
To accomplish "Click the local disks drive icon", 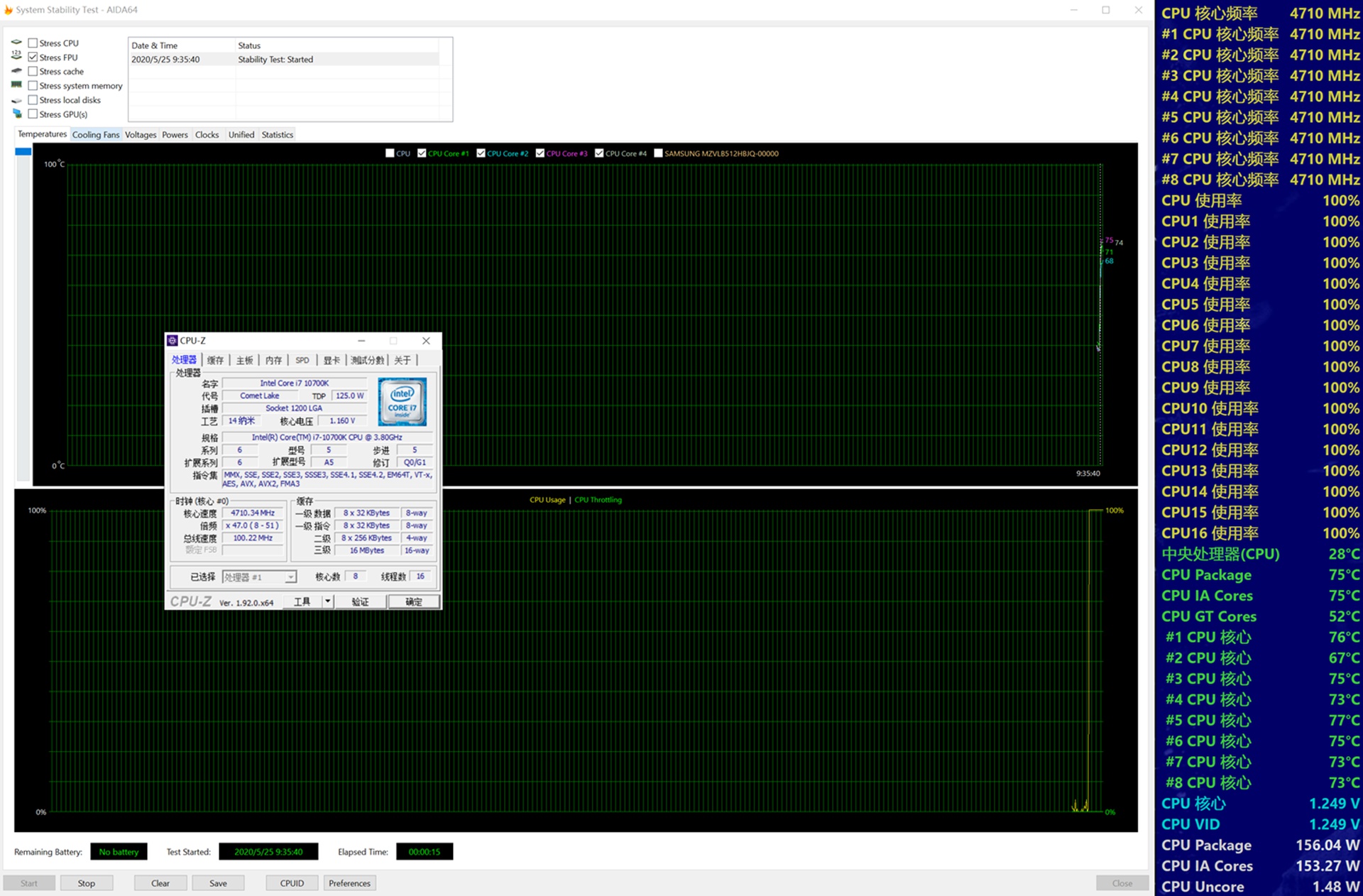I will (x=16, y=100).
